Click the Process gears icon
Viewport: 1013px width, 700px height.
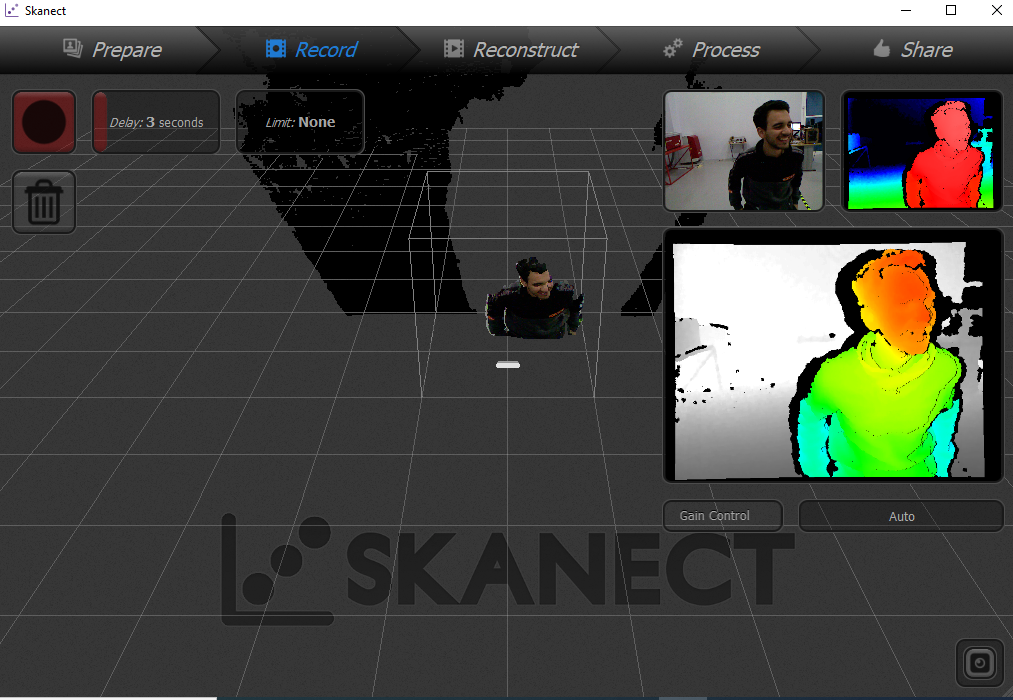(673, 48)
